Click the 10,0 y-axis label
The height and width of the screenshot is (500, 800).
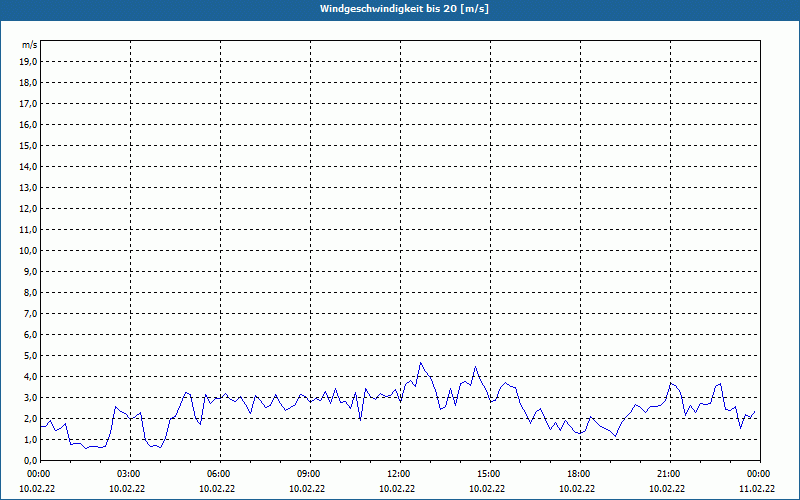click(x=28, y=251)
